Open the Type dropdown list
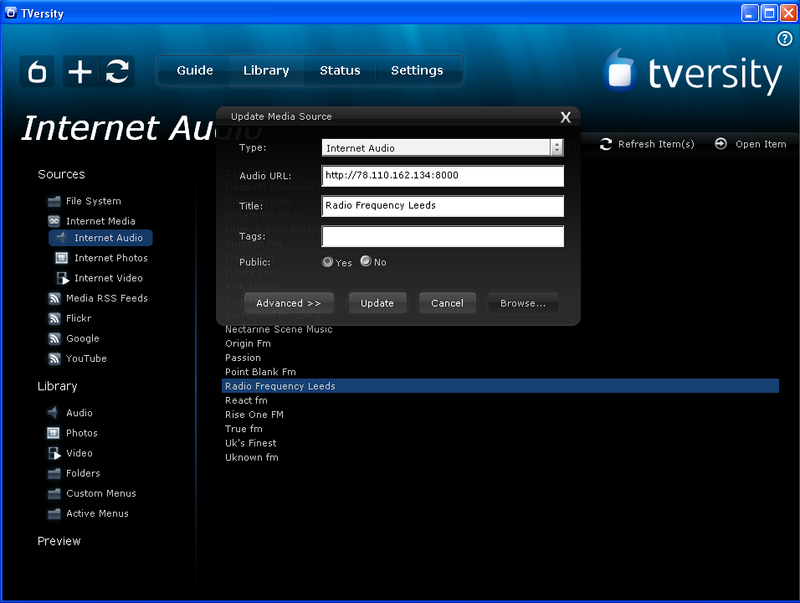 pos(557,148)
